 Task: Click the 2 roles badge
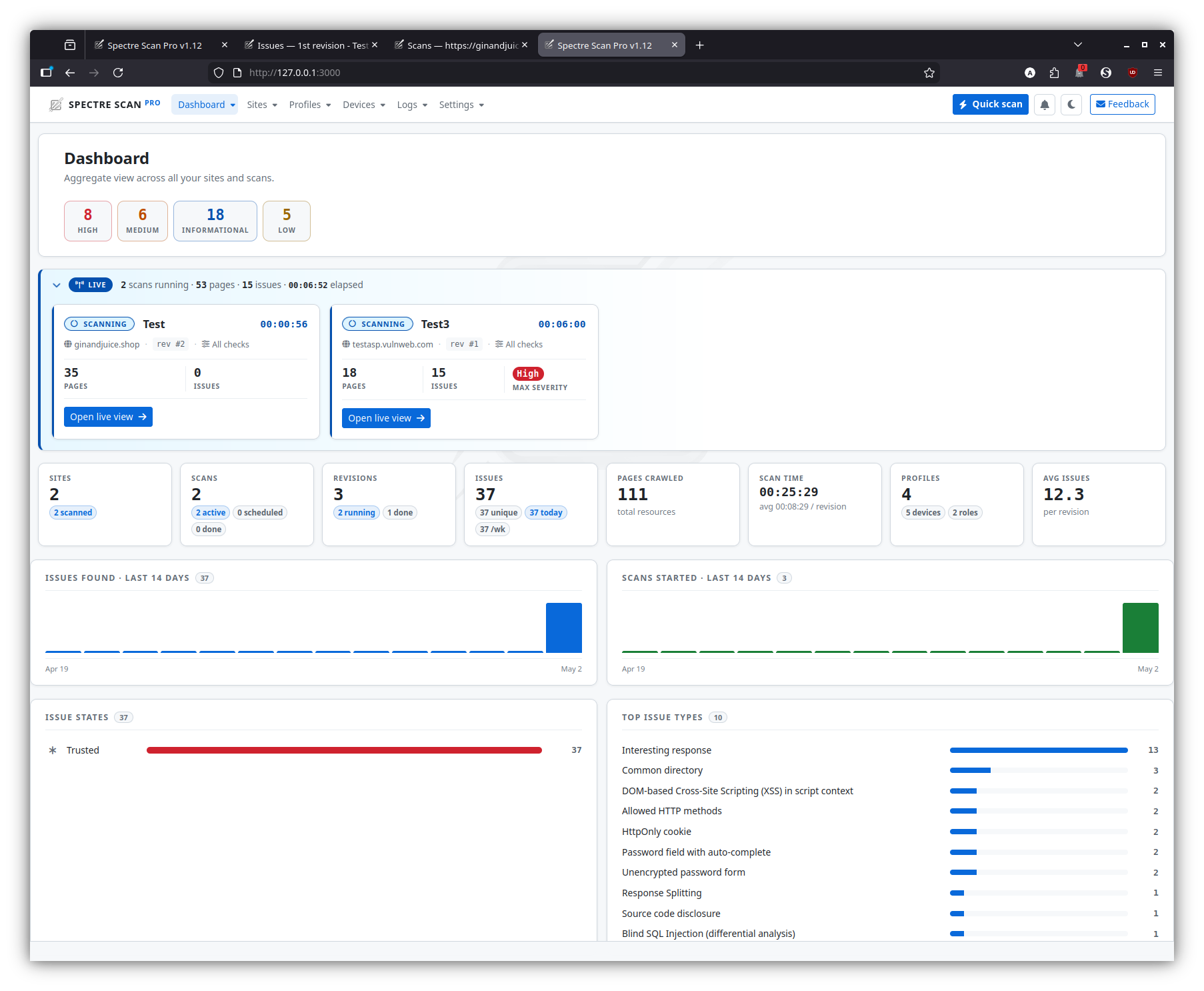coord(965,513)
